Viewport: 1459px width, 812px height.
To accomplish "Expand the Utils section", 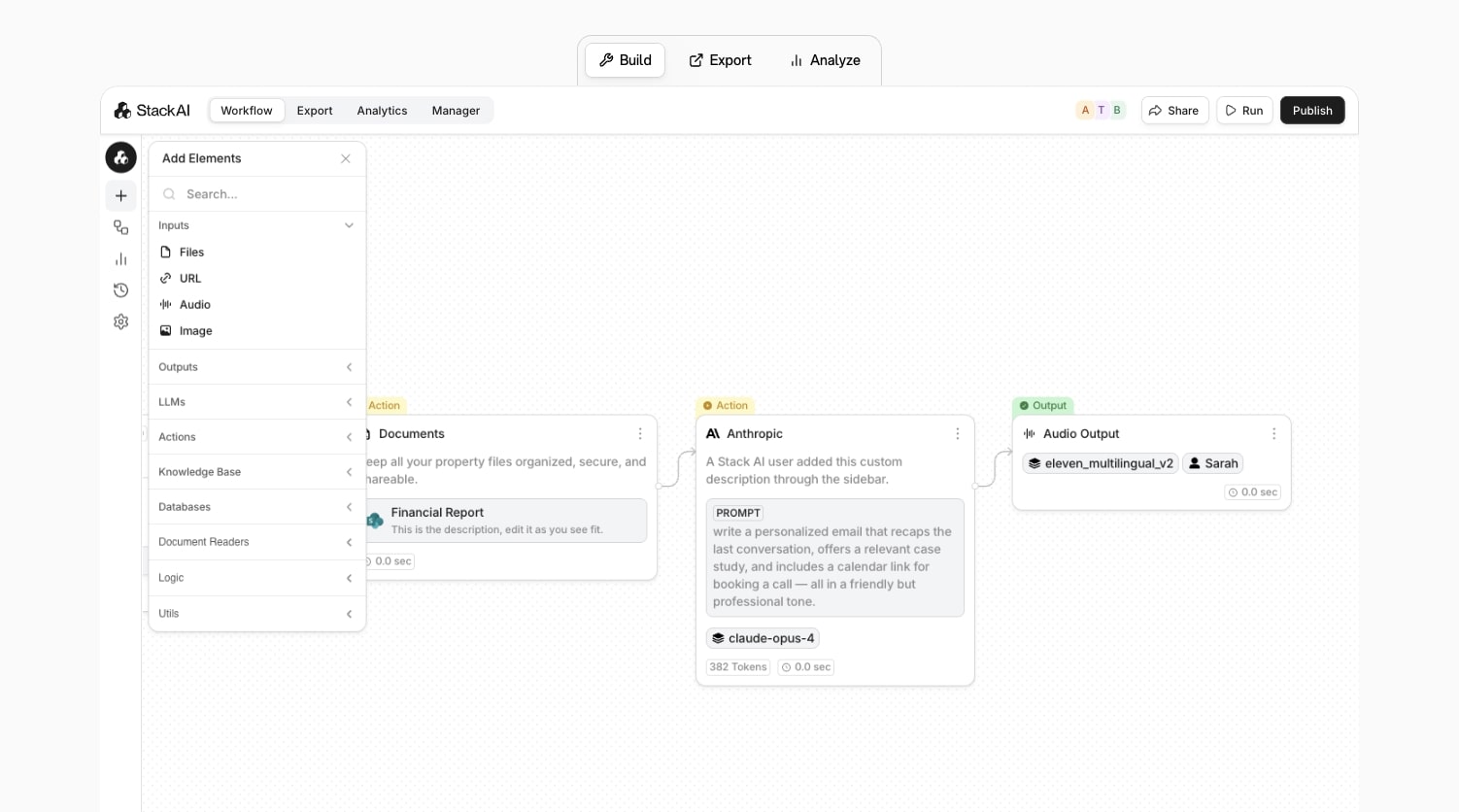I will [x=257, y=614].
